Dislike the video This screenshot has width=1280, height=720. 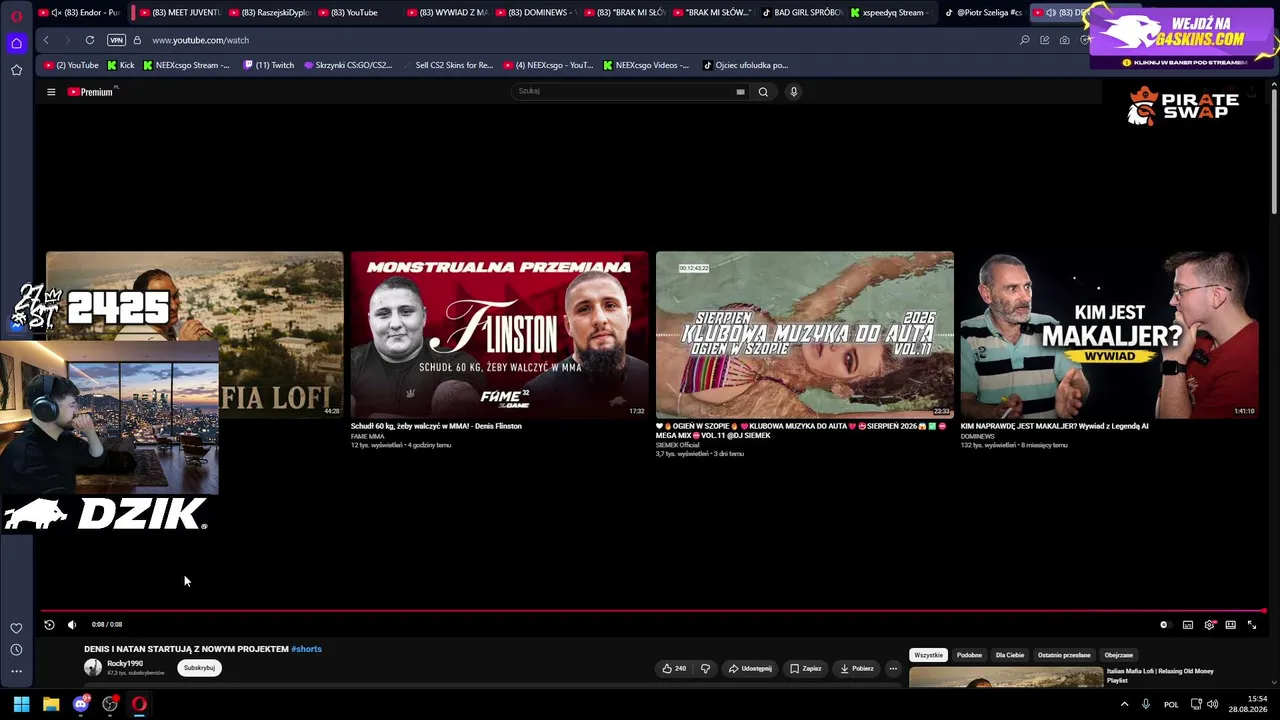[705, 668]
